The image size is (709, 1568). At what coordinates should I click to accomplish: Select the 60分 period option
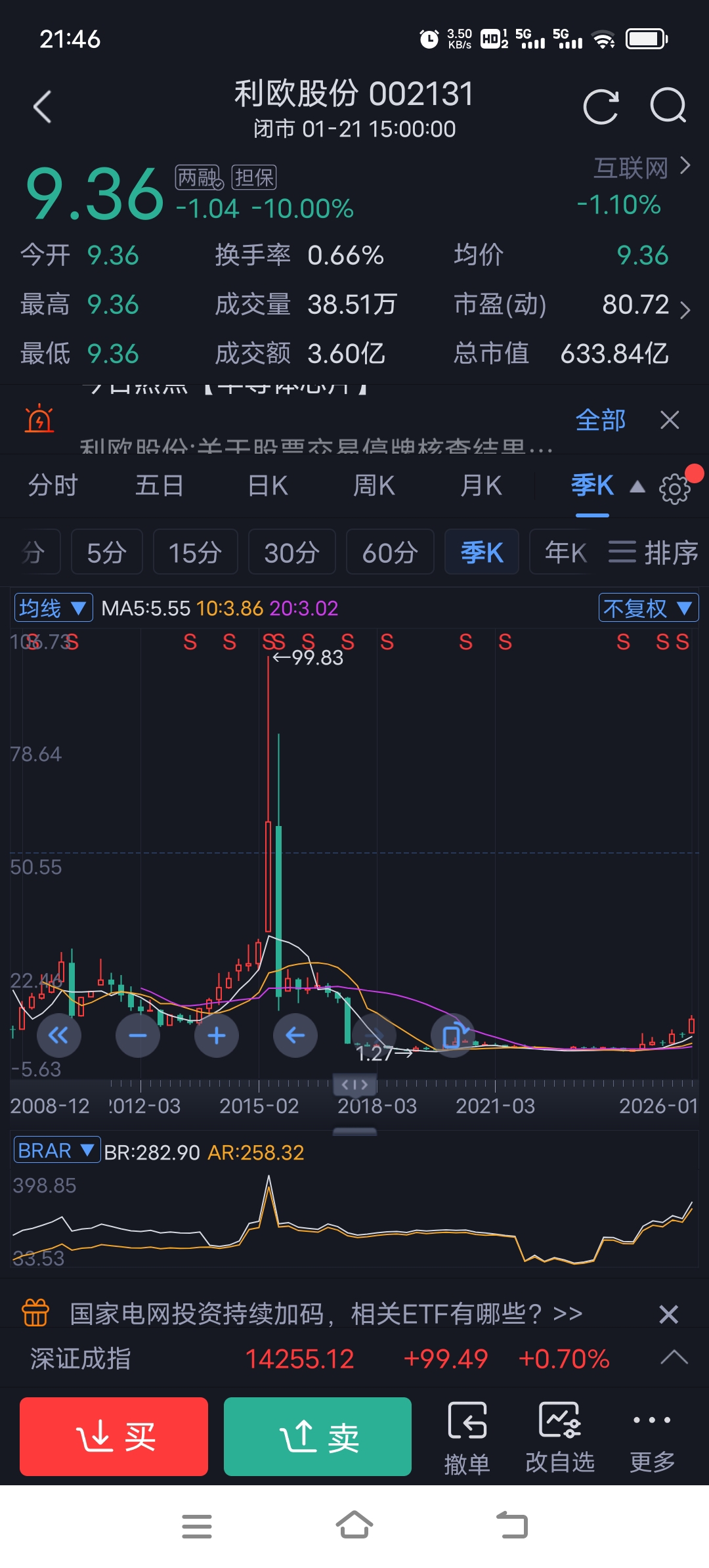pos(390,552)
